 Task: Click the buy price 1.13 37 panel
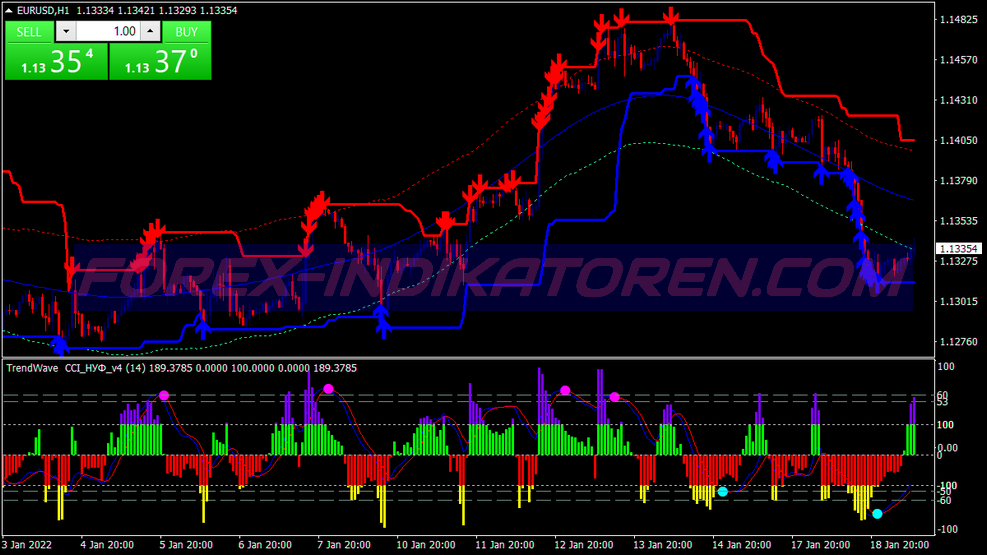(x=161, y=62)
